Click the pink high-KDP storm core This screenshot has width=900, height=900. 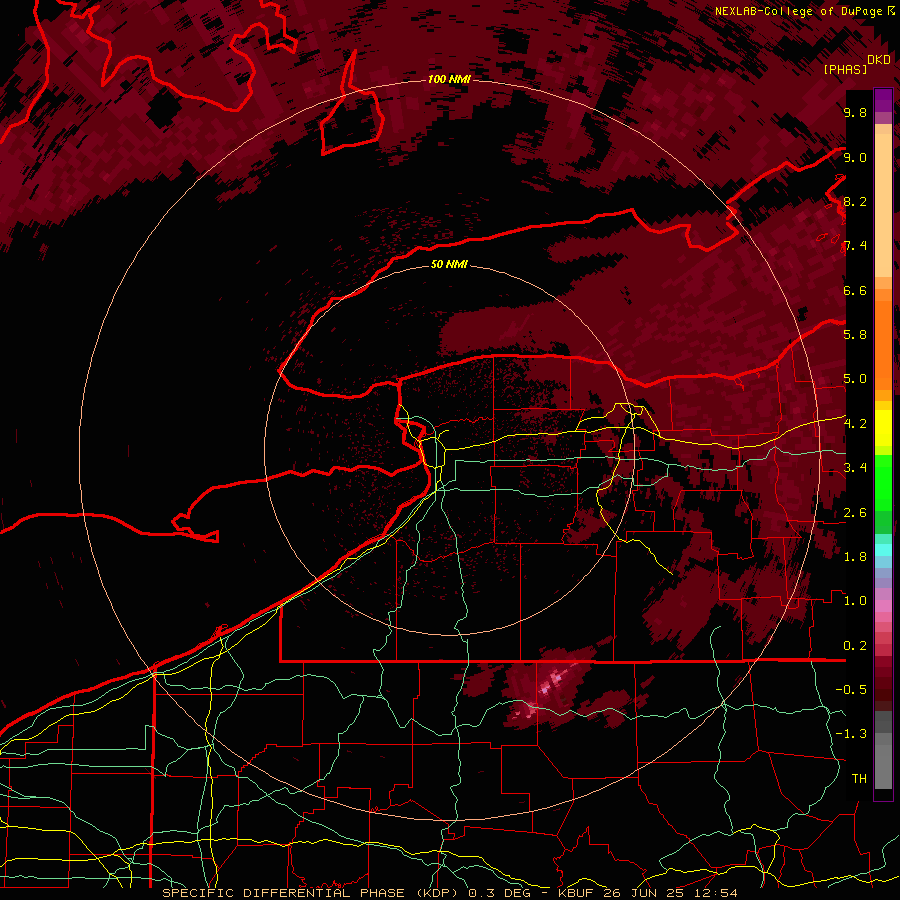click(552, 683)
